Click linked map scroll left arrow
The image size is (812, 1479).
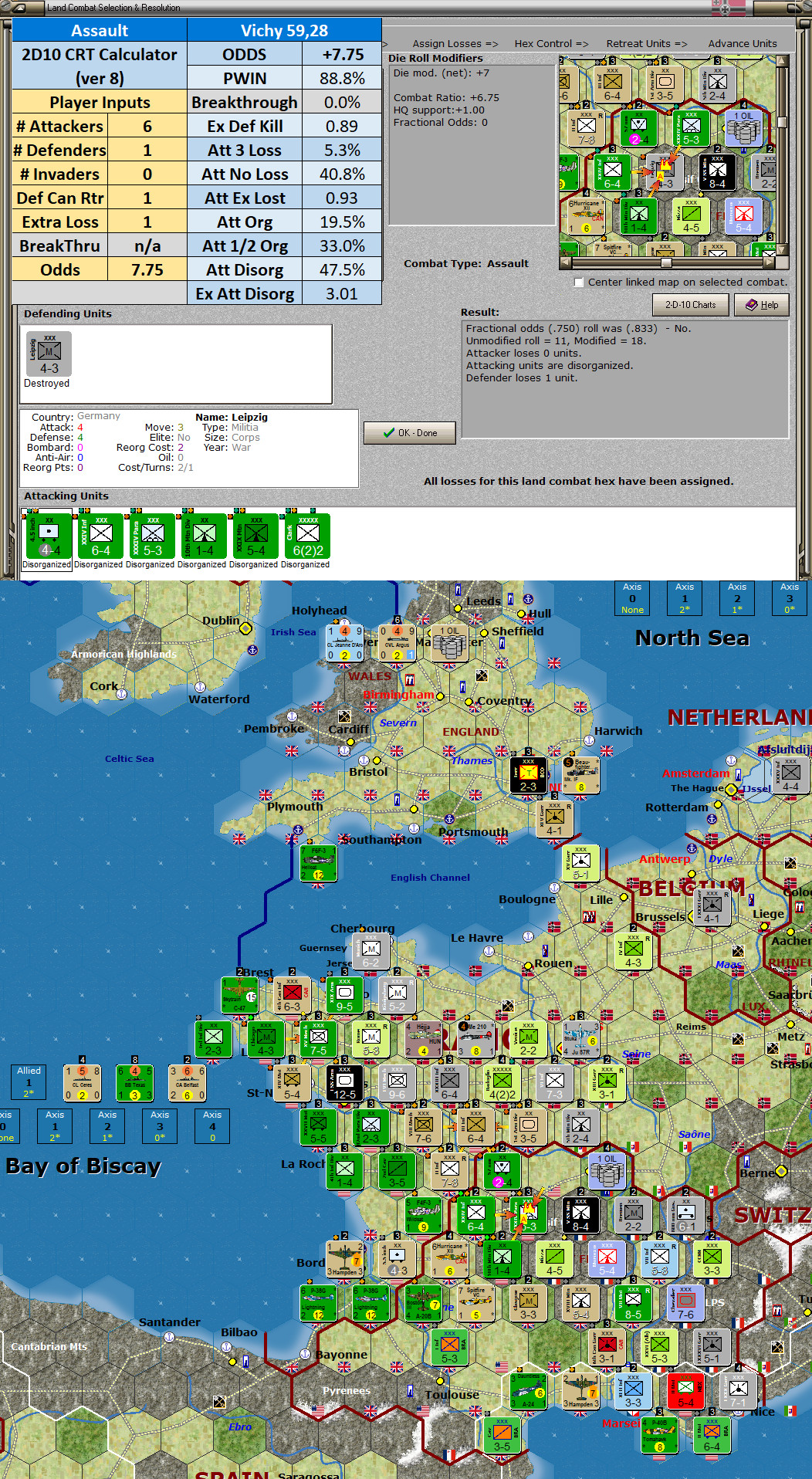(565, 262)
